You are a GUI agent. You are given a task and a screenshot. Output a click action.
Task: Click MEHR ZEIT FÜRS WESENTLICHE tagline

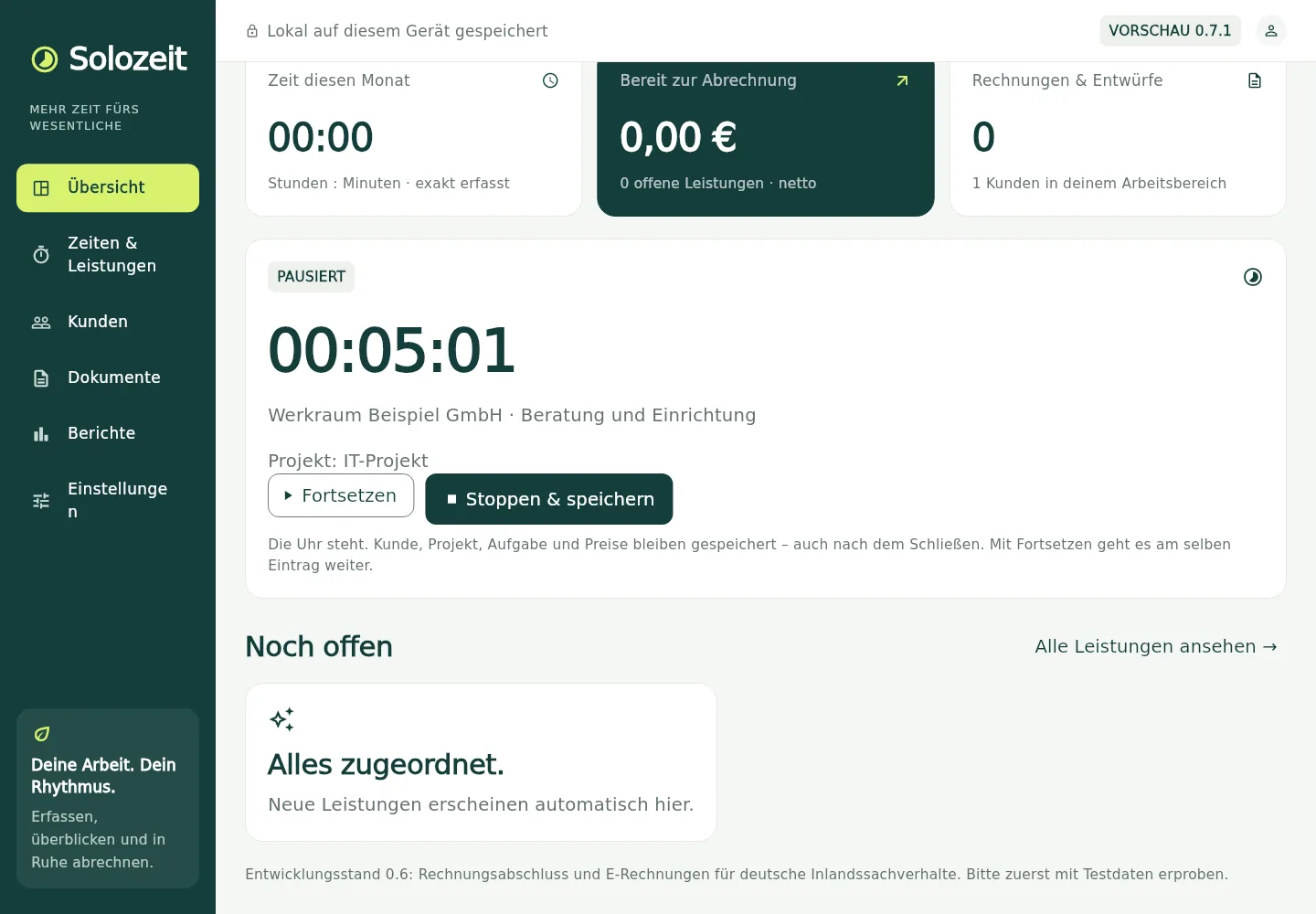pos(84,118)
